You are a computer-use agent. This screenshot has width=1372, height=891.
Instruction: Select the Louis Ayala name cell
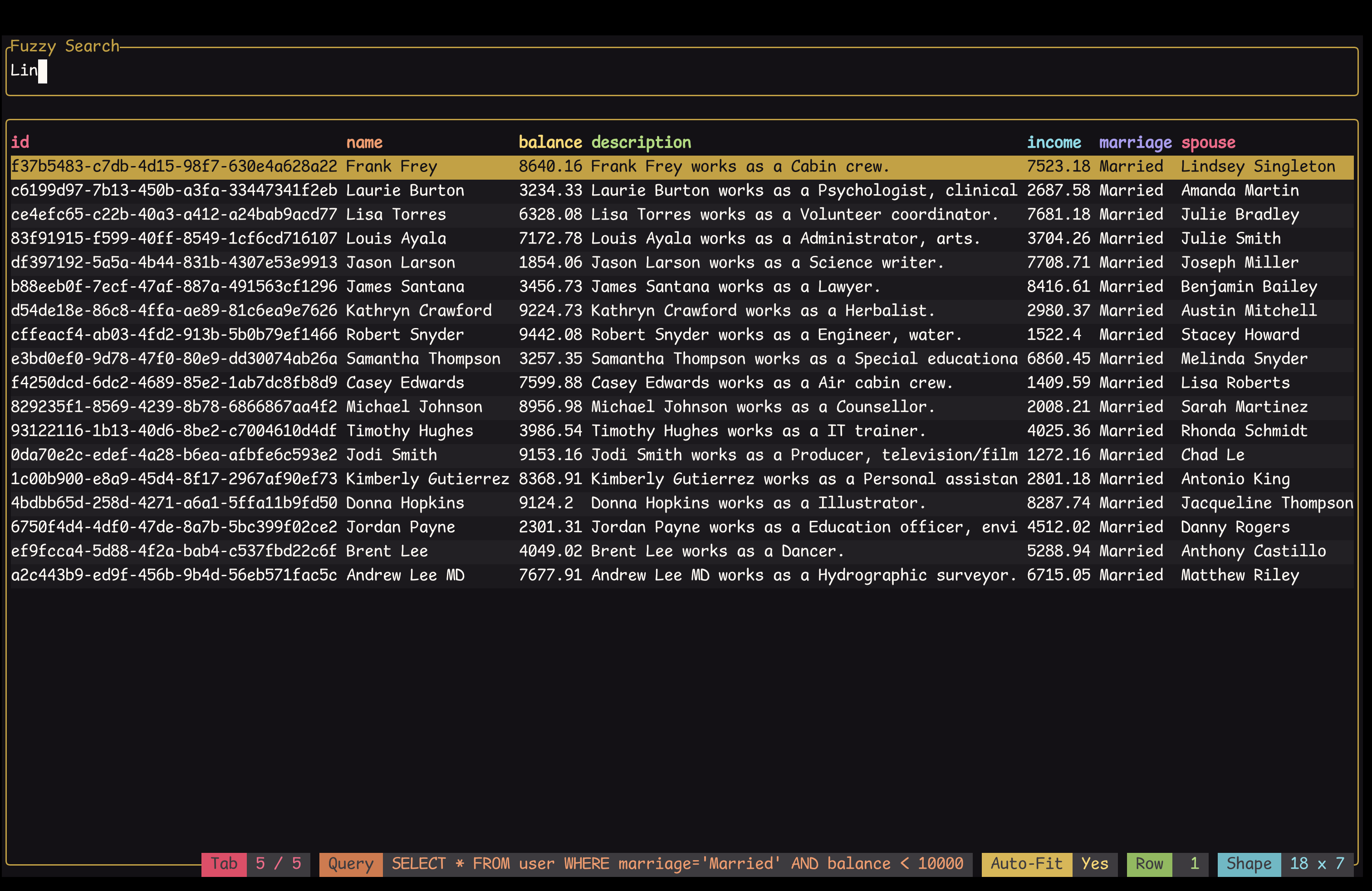(x=396, y=239)
